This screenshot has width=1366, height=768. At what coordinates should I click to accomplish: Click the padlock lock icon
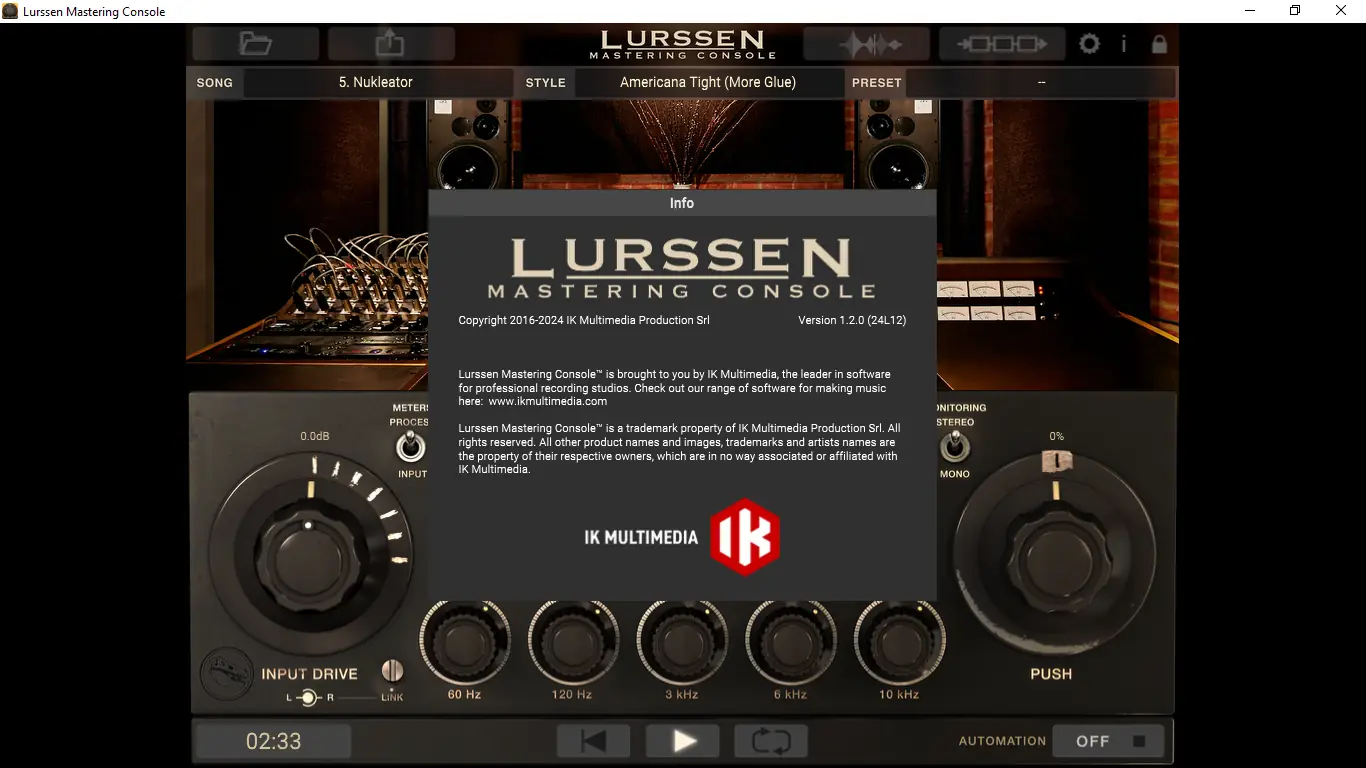pos(1159,44)
